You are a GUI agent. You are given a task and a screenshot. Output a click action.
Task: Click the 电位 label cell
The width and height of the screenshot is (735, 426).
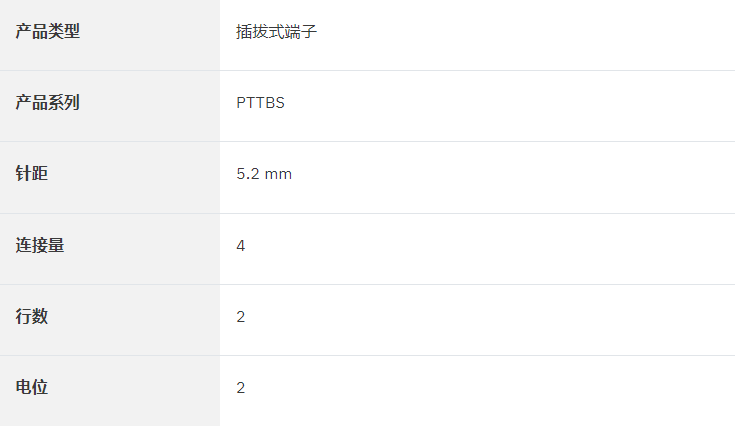tap(110, 391)
